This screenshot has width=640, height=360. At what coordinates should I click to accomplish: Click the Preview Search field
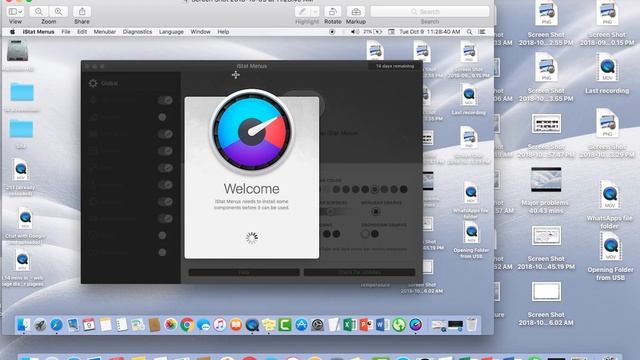coord(430,12)
